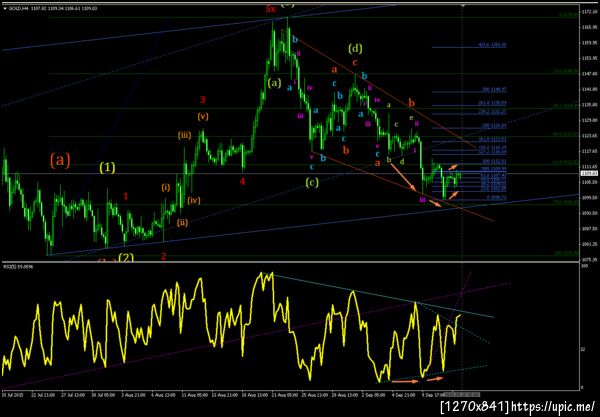Select the orange (i) sub-wave label
Screen dimensions: 600x417
click(166, 187)
